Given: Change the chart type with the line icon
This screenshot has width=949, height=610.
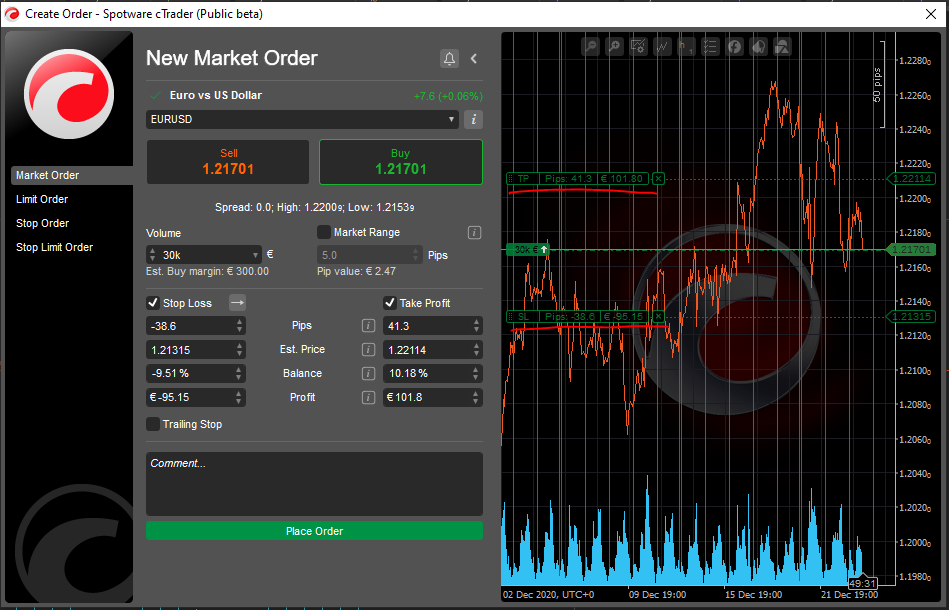Looking at the screenshot, I should coord(663,47).
